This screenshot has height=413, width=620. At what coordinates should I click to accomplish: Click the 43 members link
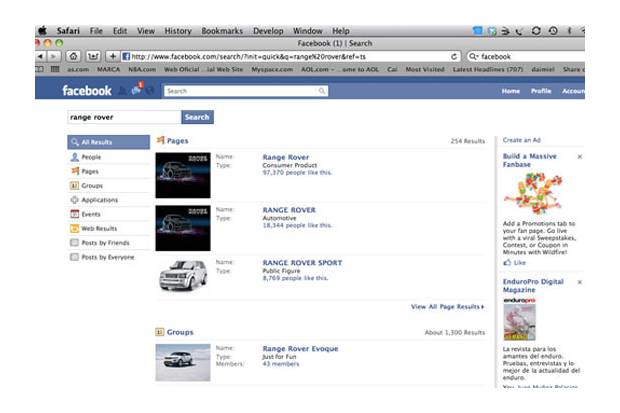tap(281, 364)
